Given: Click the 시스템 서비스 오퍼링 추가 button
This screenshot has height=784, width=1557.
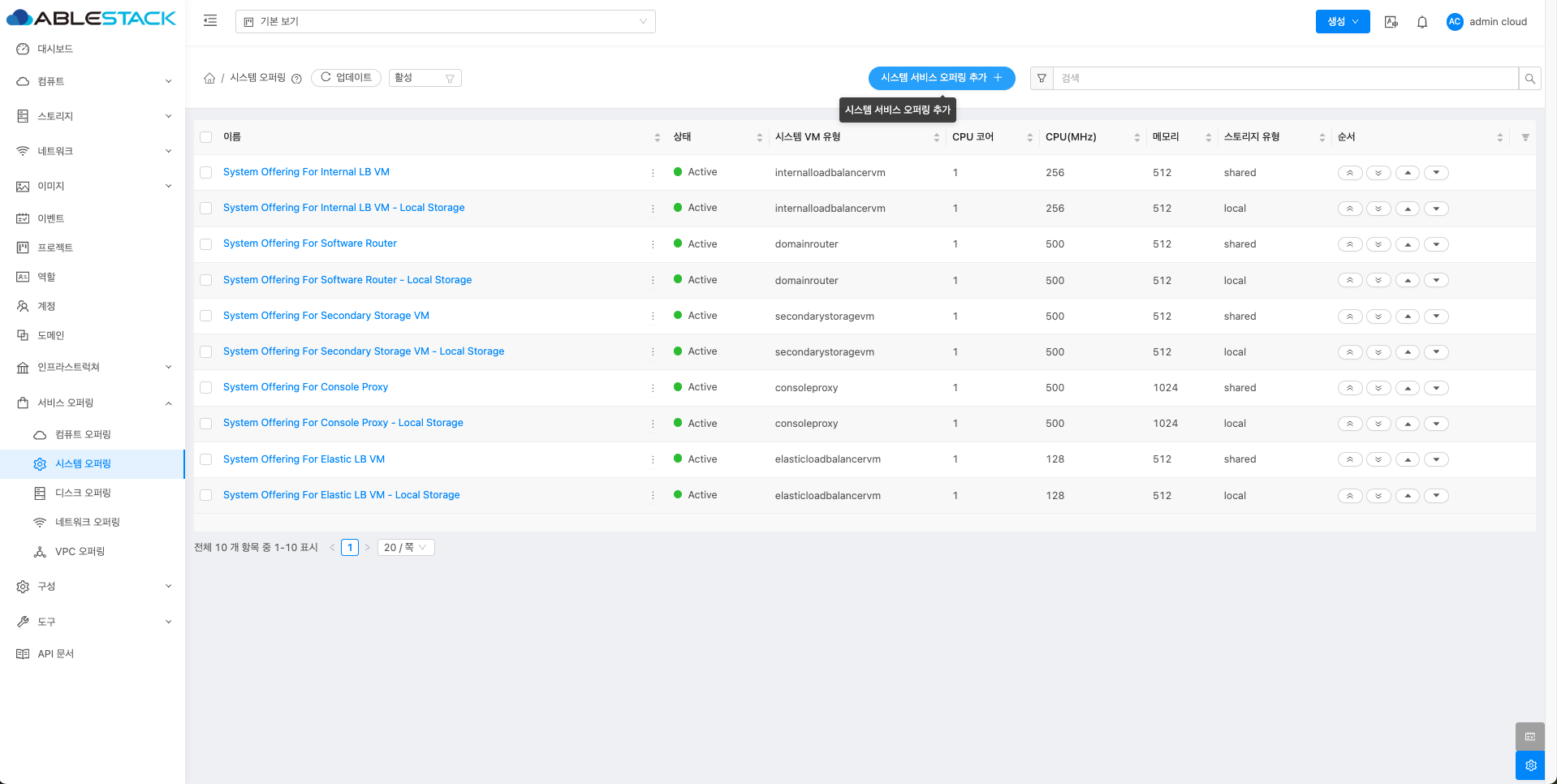Looking at the screenshot, I should point(941,78).
